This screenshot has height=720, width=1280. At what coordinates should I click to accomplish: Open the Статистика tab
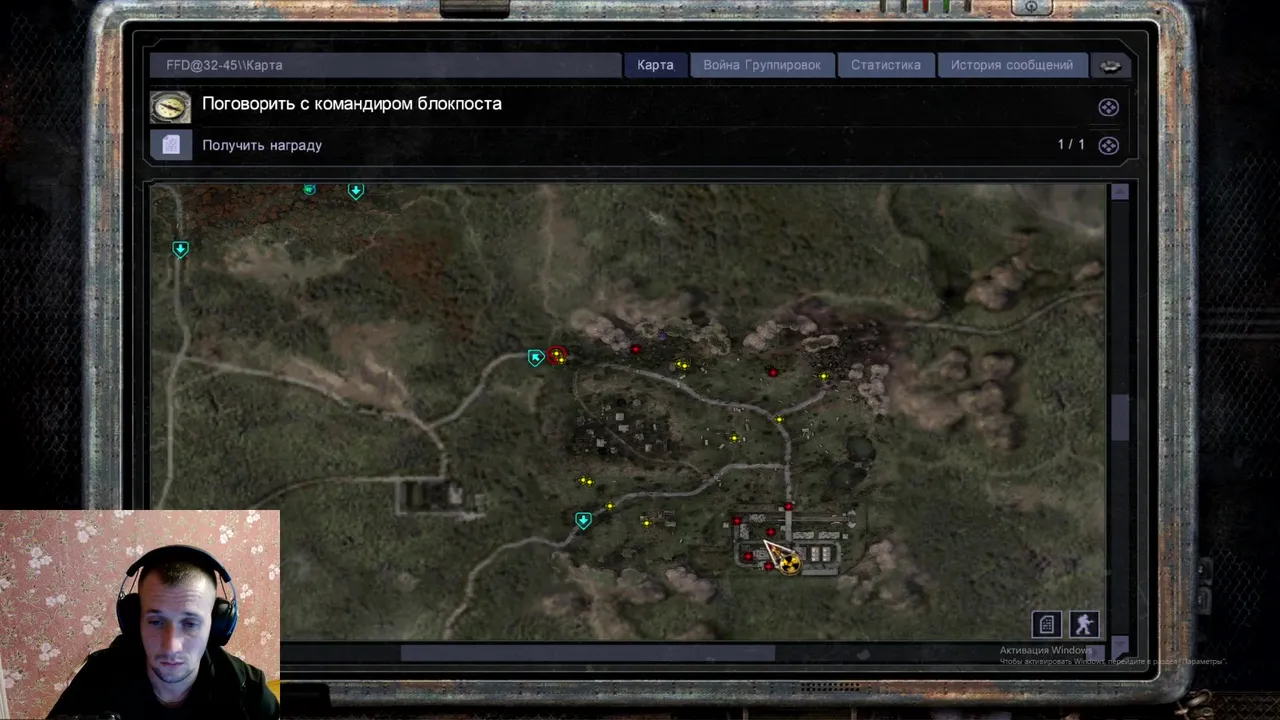tap(886, 65)
